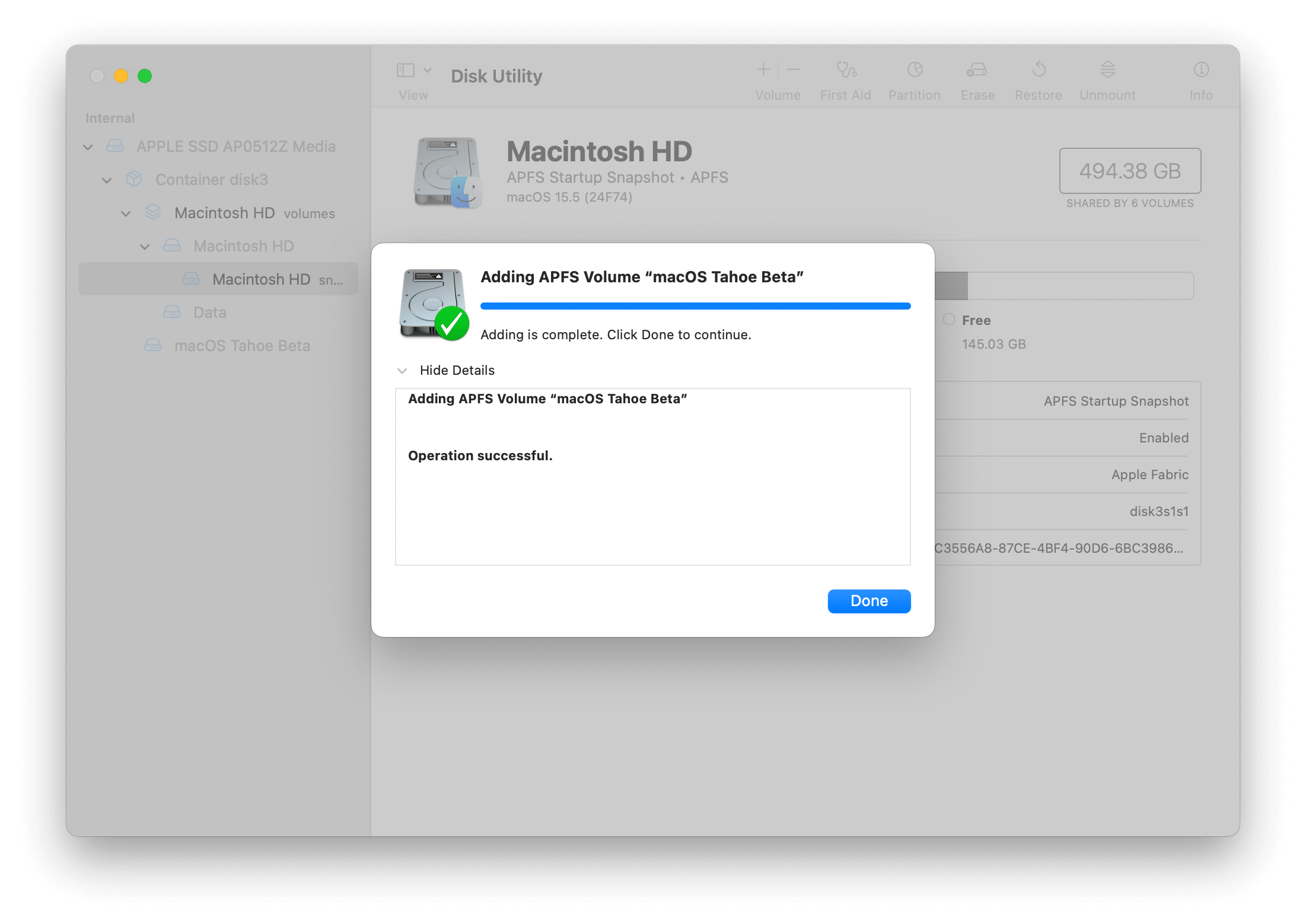Collapse the Container disk3 row
Screen dimensions: 1306x924
107,180
